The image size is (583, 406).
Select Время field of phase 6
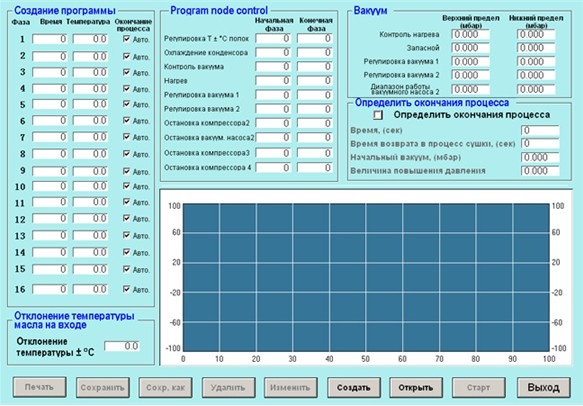[x=50, y=120]
